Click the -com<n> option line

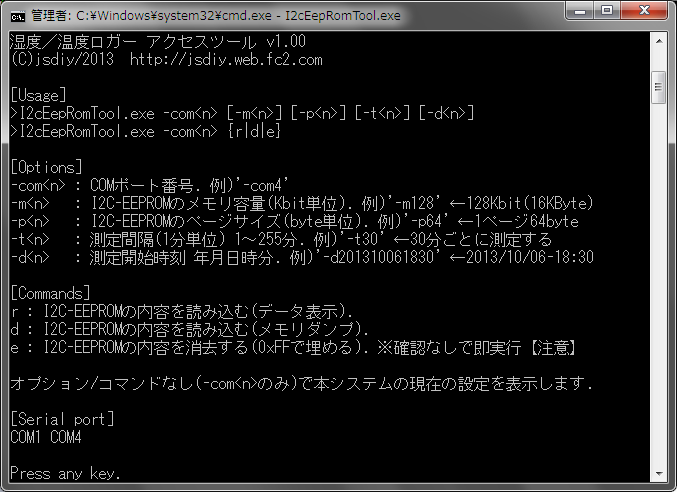tap(149, 186)
